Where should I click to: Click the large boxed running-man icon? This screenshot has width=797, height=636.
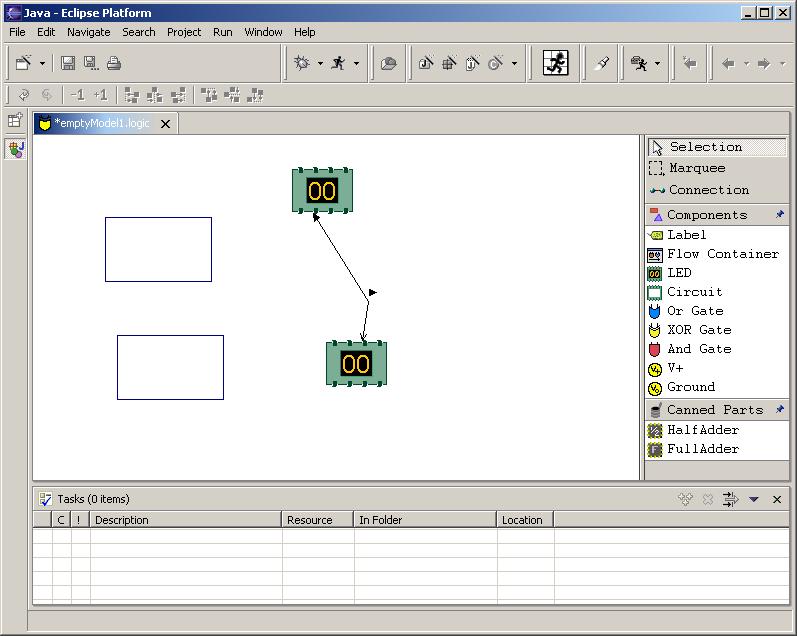[x=556, y=63]
